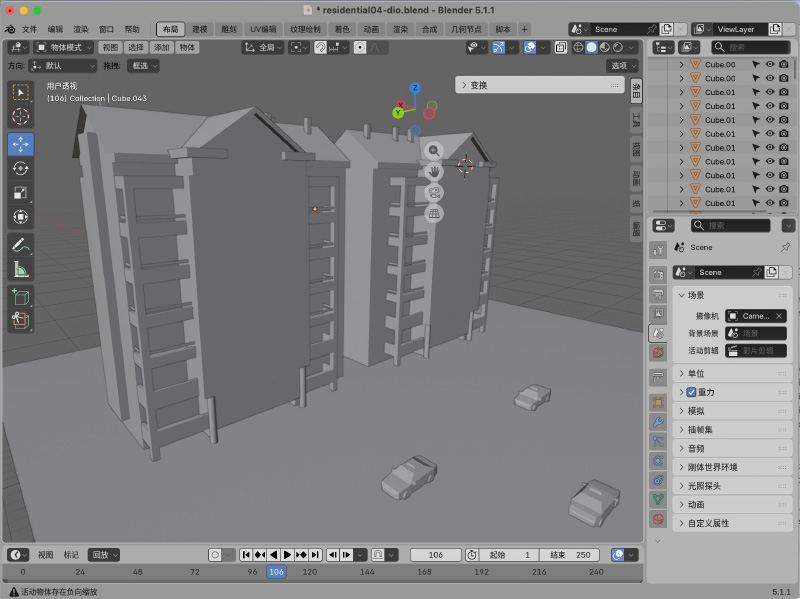The height and width of the screenshot is (599, 800).
Task: Open the 文件 file menu
Action: click(29, 29)
